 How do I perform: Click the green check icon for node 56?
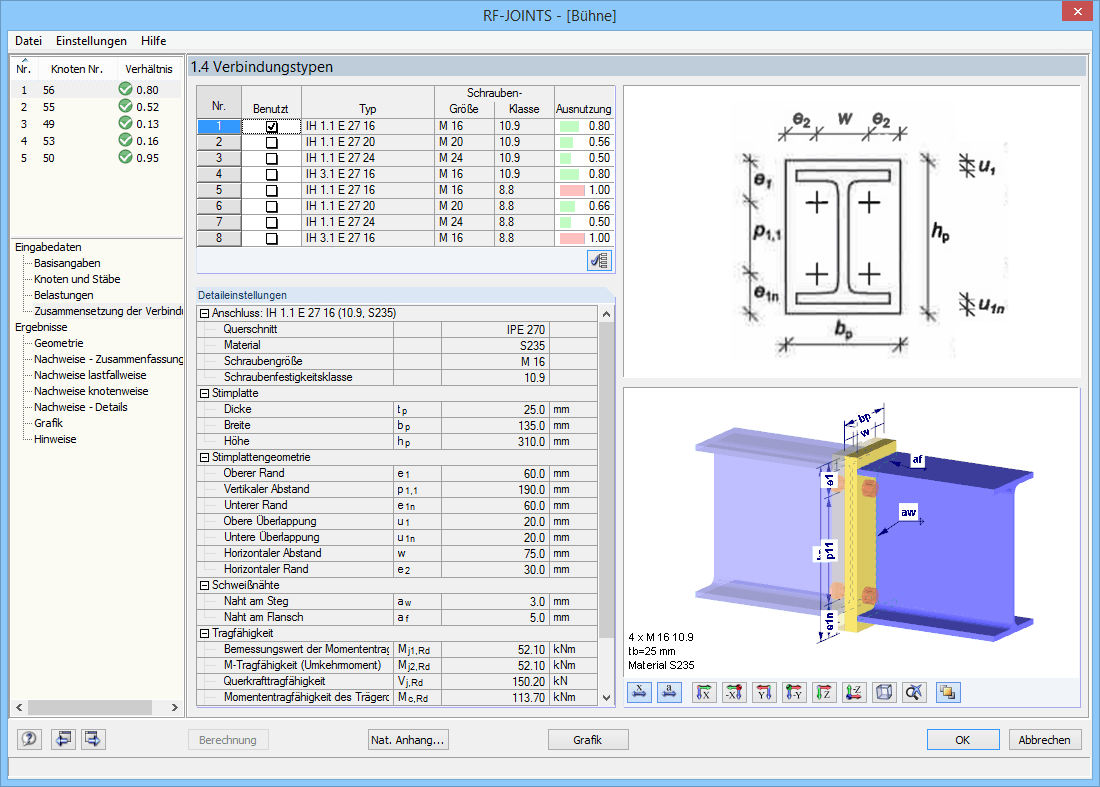(x=126, y=89)
